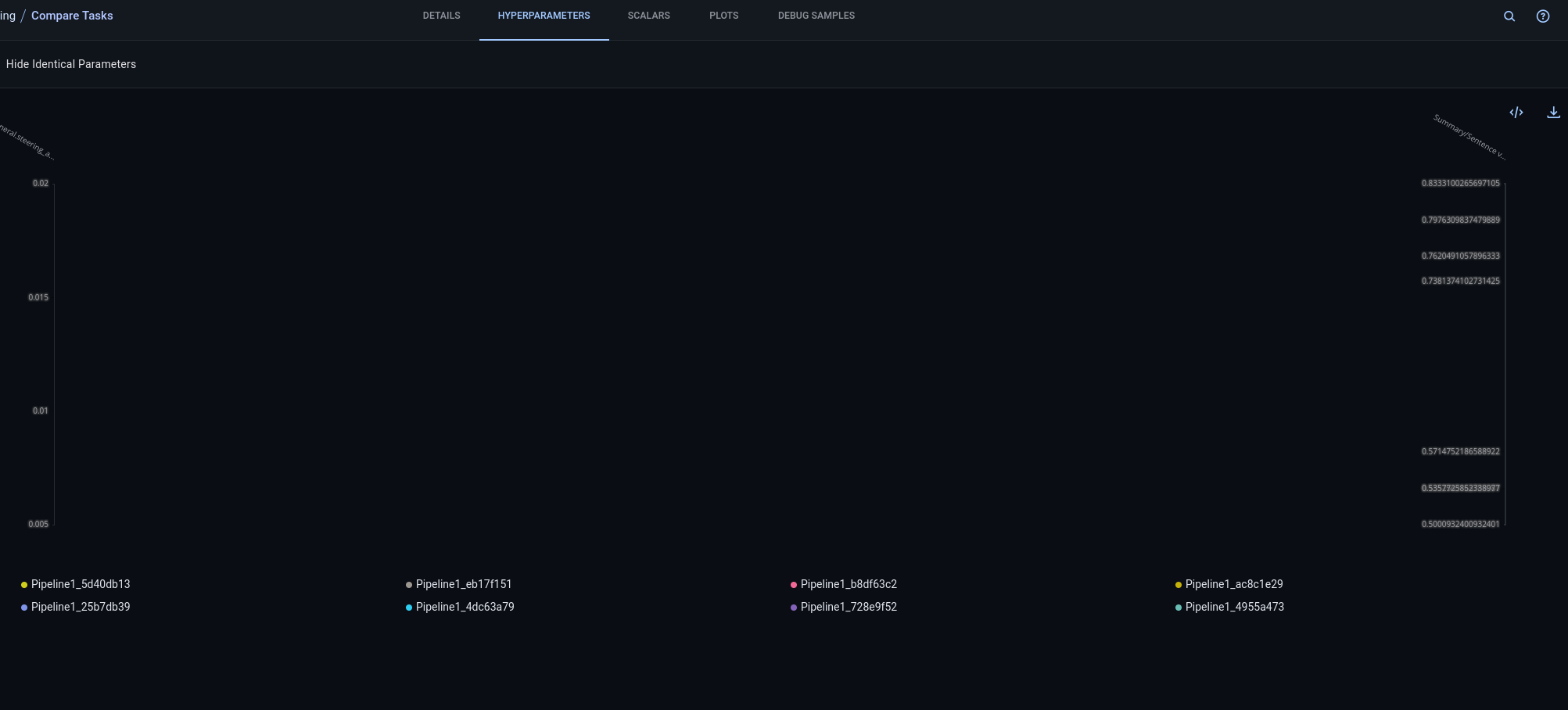Click the Compare Tasks breadcrumb link
Screen dimensions: 1568x710
pyautogui.click(x=72, y=16)
